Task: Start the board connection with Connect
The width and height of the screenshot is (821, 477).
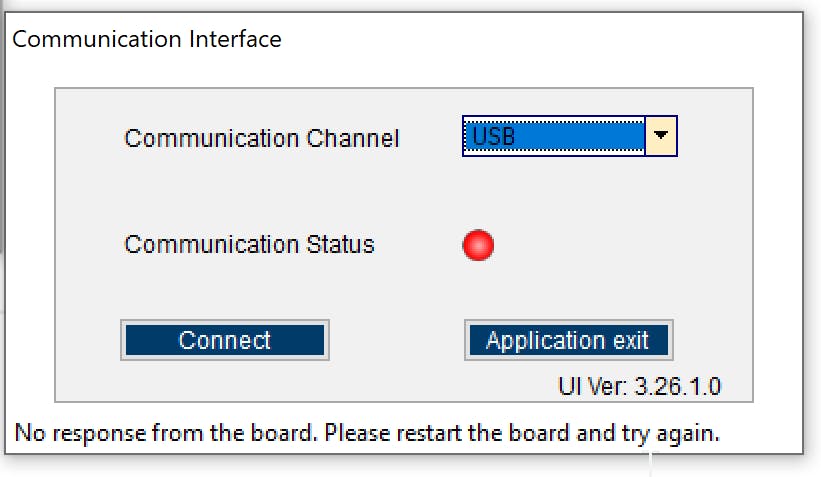Action: click(x=224, y=340)
